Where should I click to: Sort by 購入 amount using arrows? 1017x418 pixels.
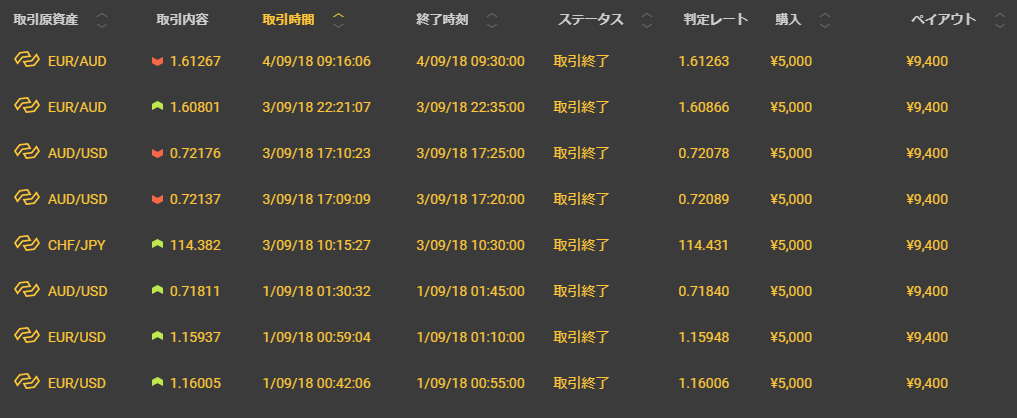[x=824, y=20]
